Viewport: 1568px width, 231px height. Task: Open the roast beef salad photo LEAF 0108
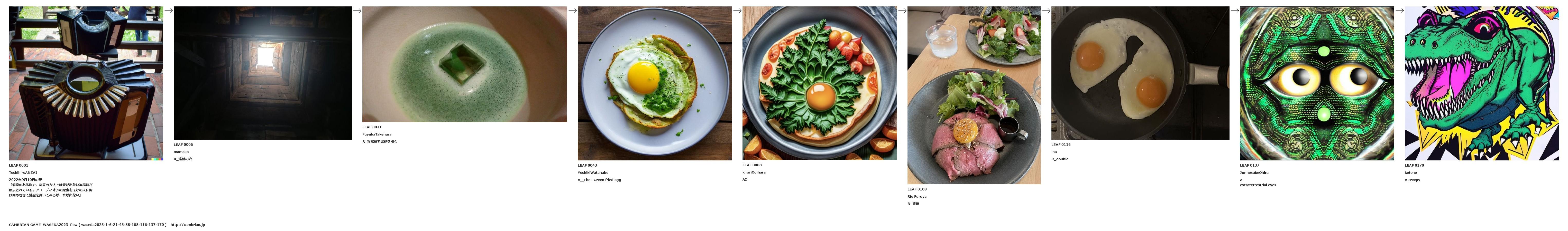click(x=974, y=95)
